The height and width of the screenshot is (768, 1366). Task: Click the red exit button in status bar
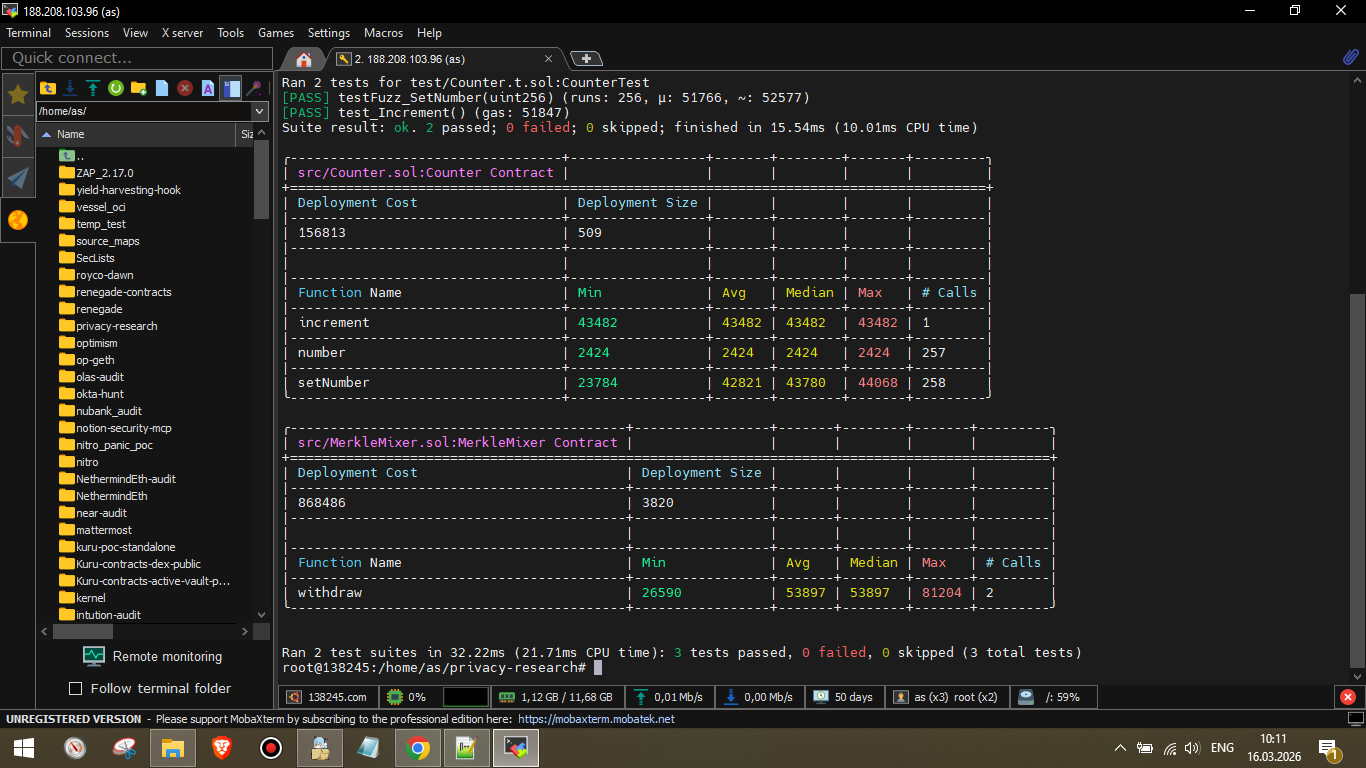pos(1348,697)
